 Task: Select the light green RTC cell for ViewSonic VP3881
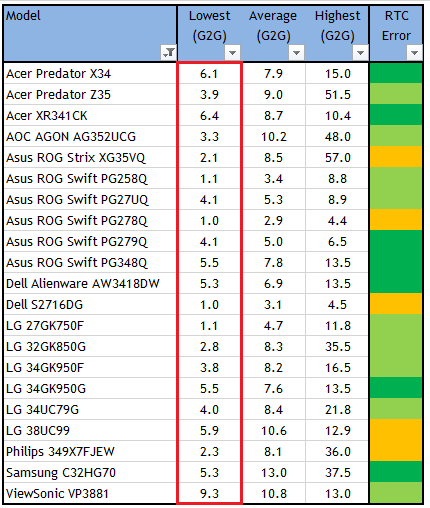click(396, 493)
